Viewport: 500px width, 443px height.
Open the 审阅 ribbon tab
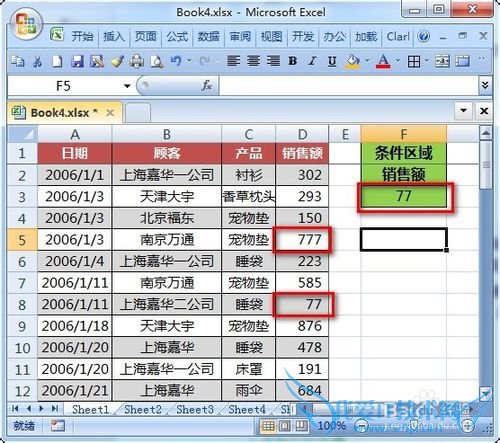240,36
